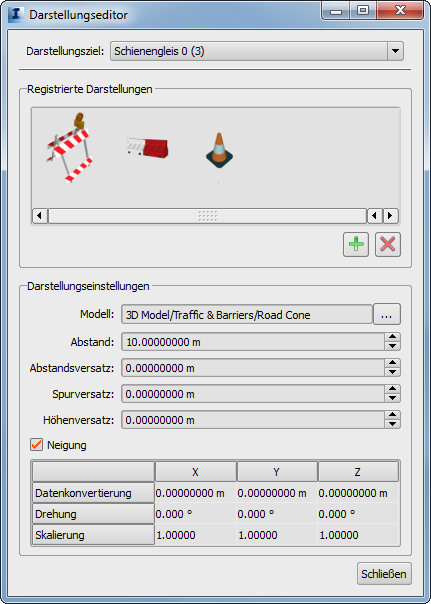Click the Abstand input field
The height and width of the screenshot is (604, 431).
(253, 342)
